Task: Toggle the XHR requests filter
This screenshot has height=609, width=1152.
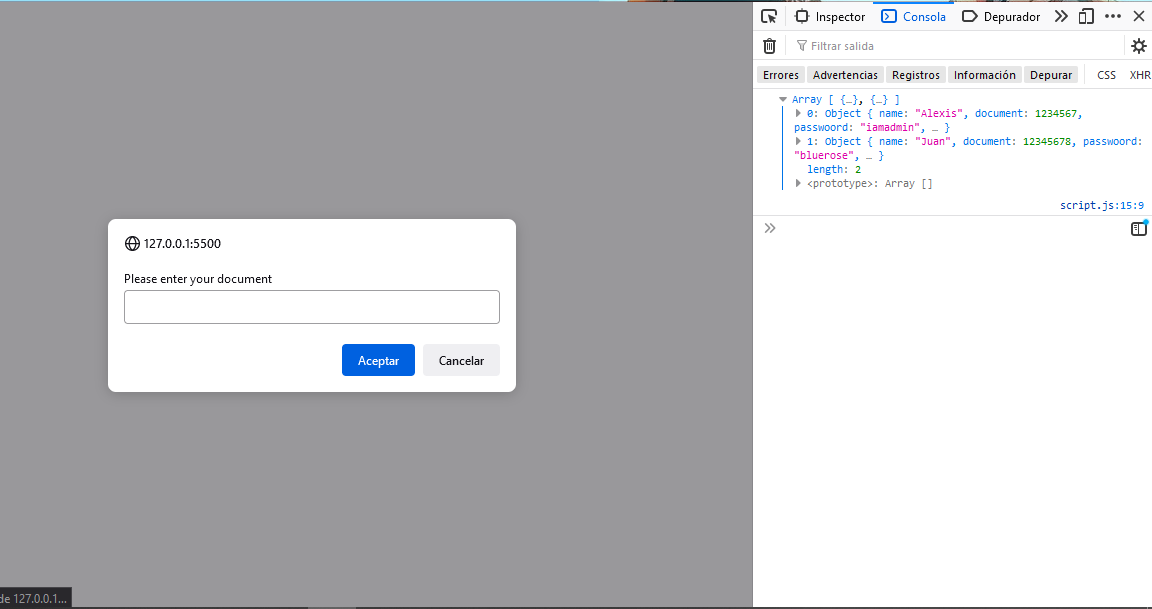Action: (x=1140, y=74)
